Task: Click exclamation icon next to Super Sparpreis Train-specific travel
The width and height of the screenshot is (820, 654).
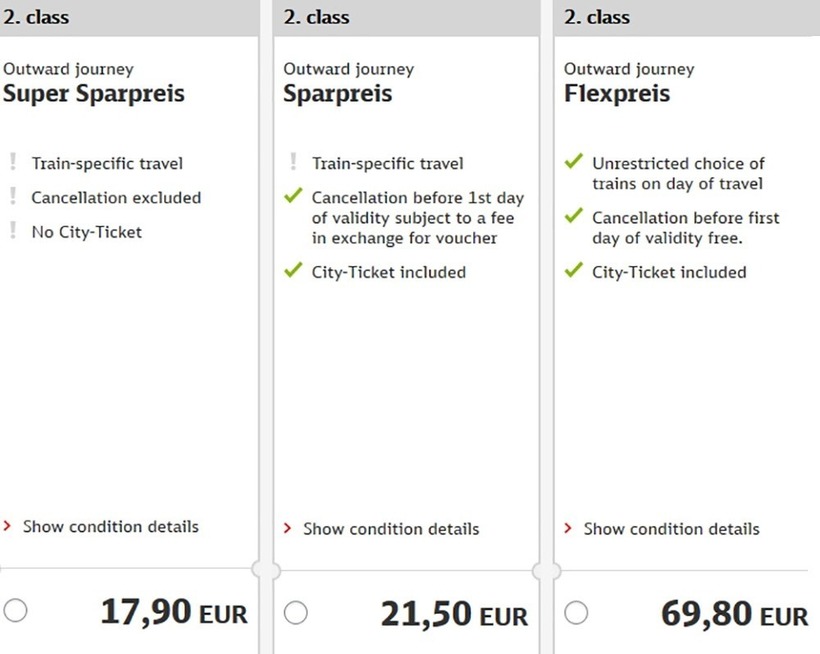Action: 13,162
